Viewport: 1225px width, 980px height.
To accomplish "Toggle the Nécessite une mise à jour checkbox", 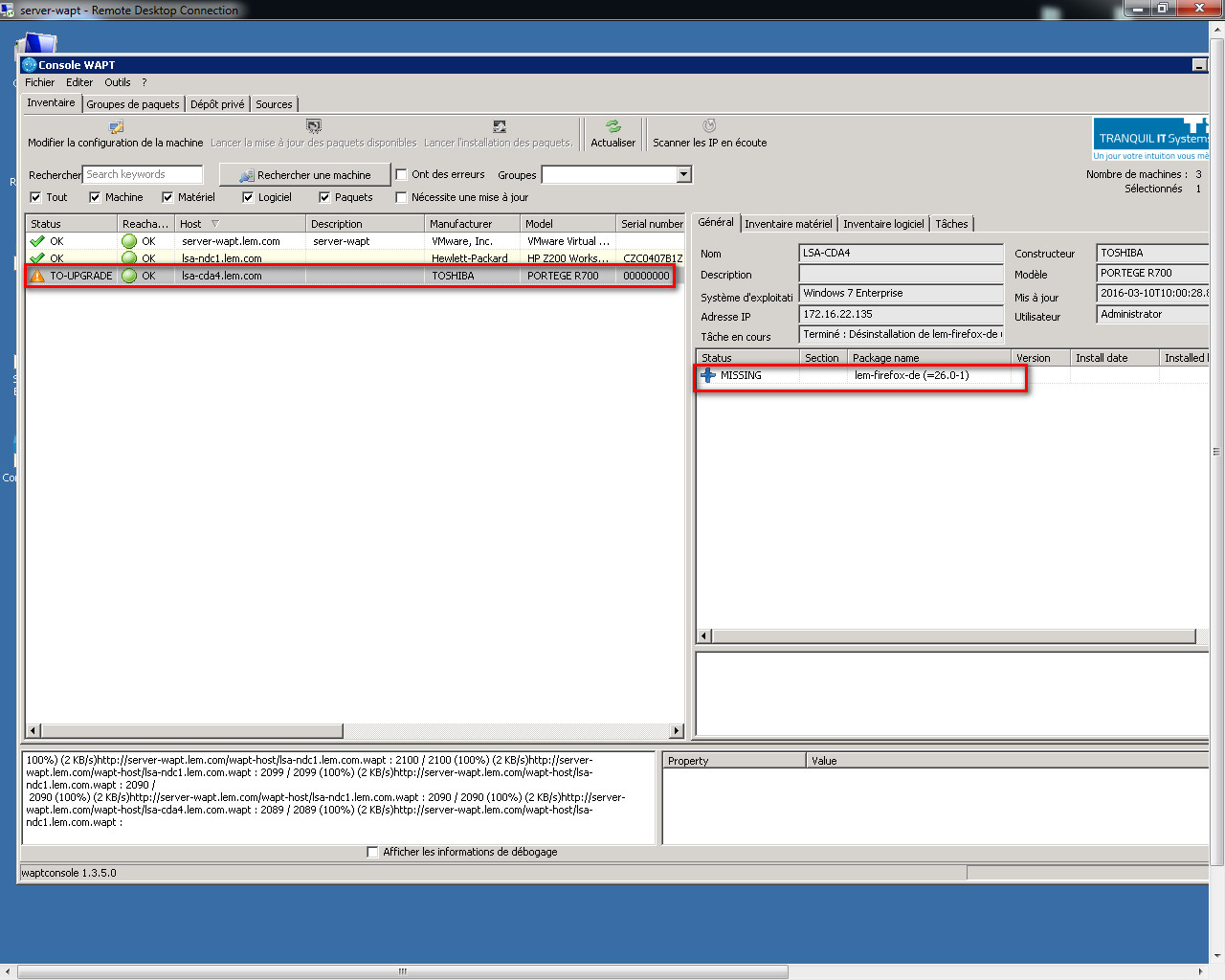I will click(x=402, y=197).
